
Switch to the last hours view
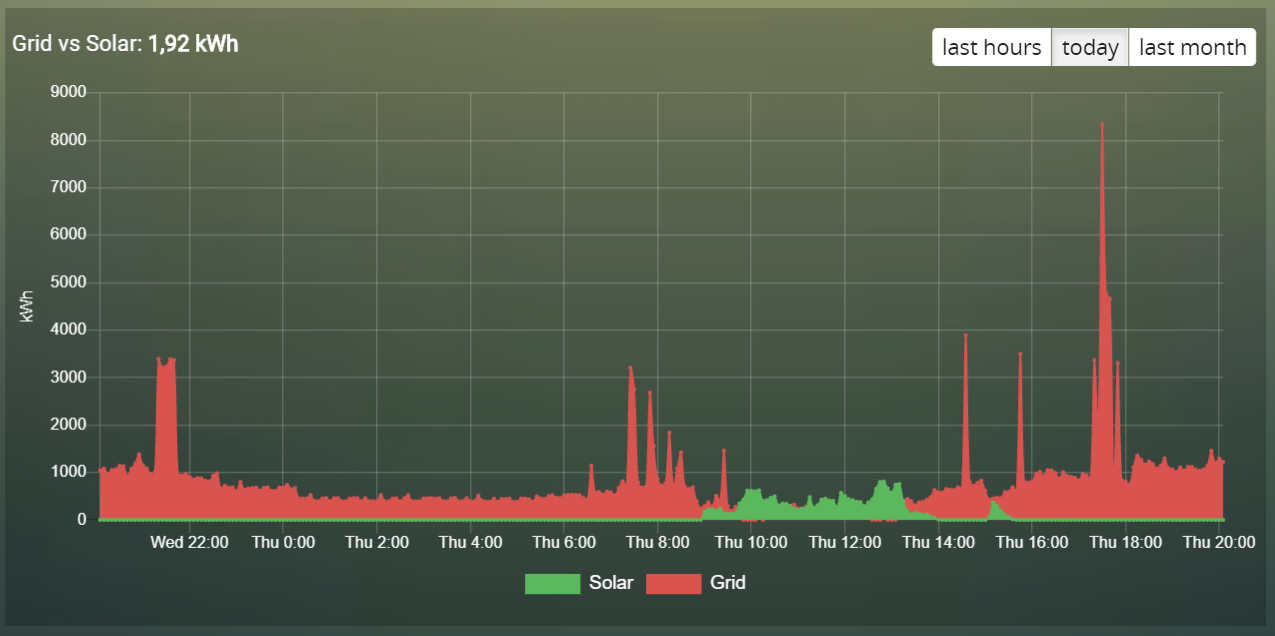pos(992,47)
